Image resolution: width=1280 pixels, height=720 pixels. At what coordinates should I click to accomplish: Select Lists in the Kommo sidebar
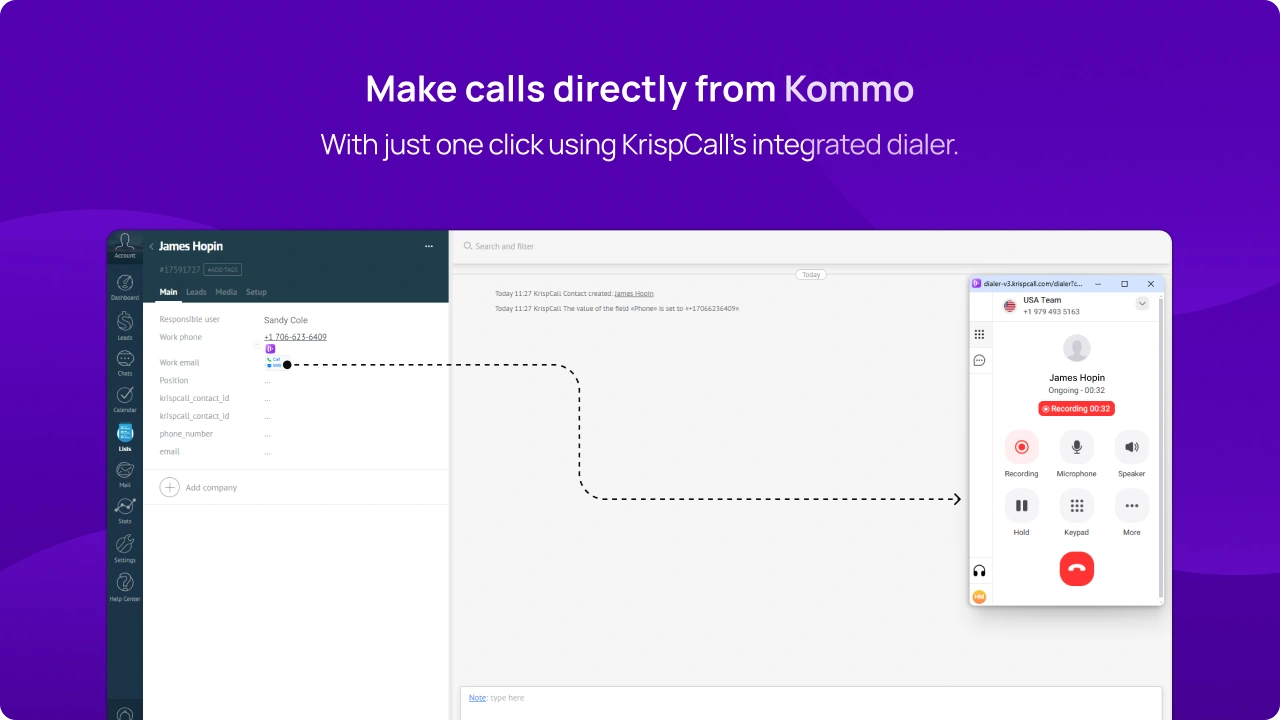(125, 438)
